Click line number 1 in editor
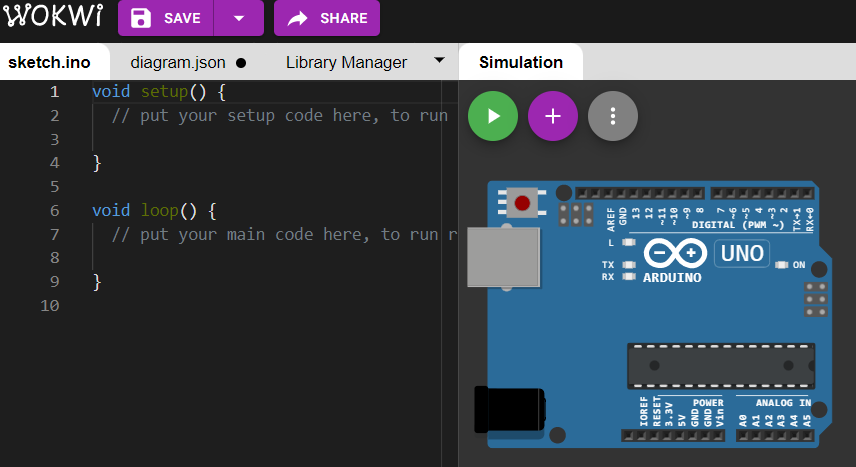The height and width of the screenshot is (467, 856). [x=54, y=91]
